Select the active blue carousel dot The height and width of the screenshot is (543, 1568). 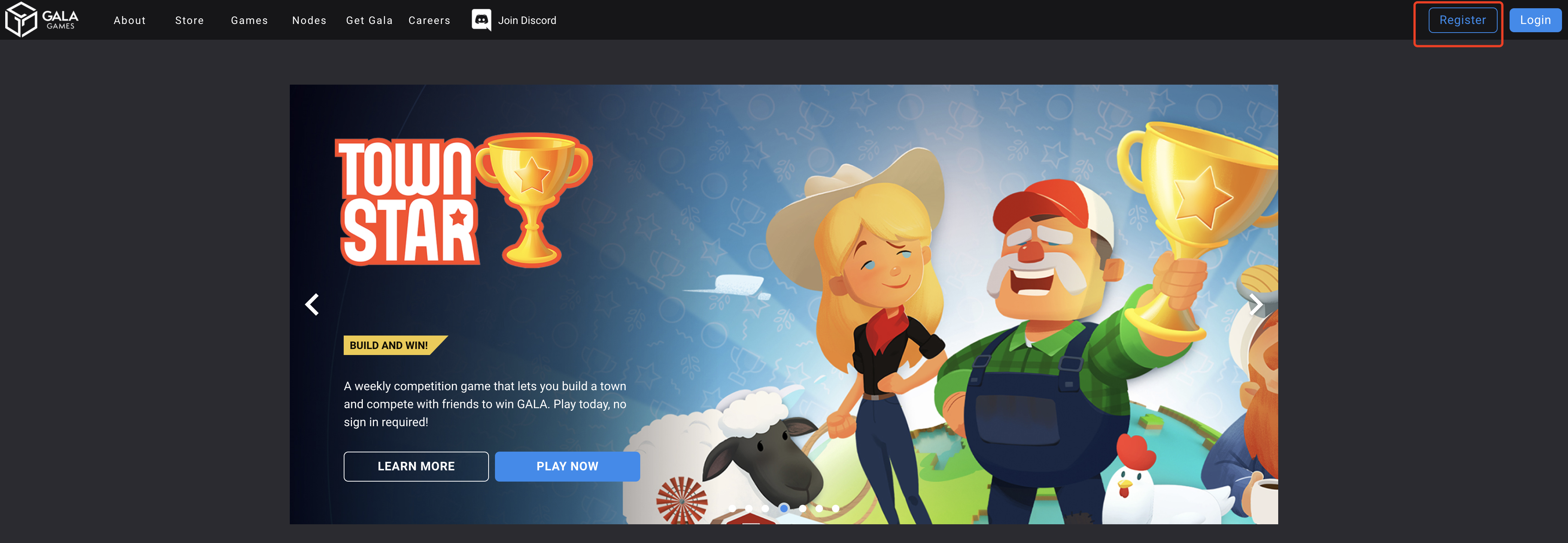(x=784, y=508)
